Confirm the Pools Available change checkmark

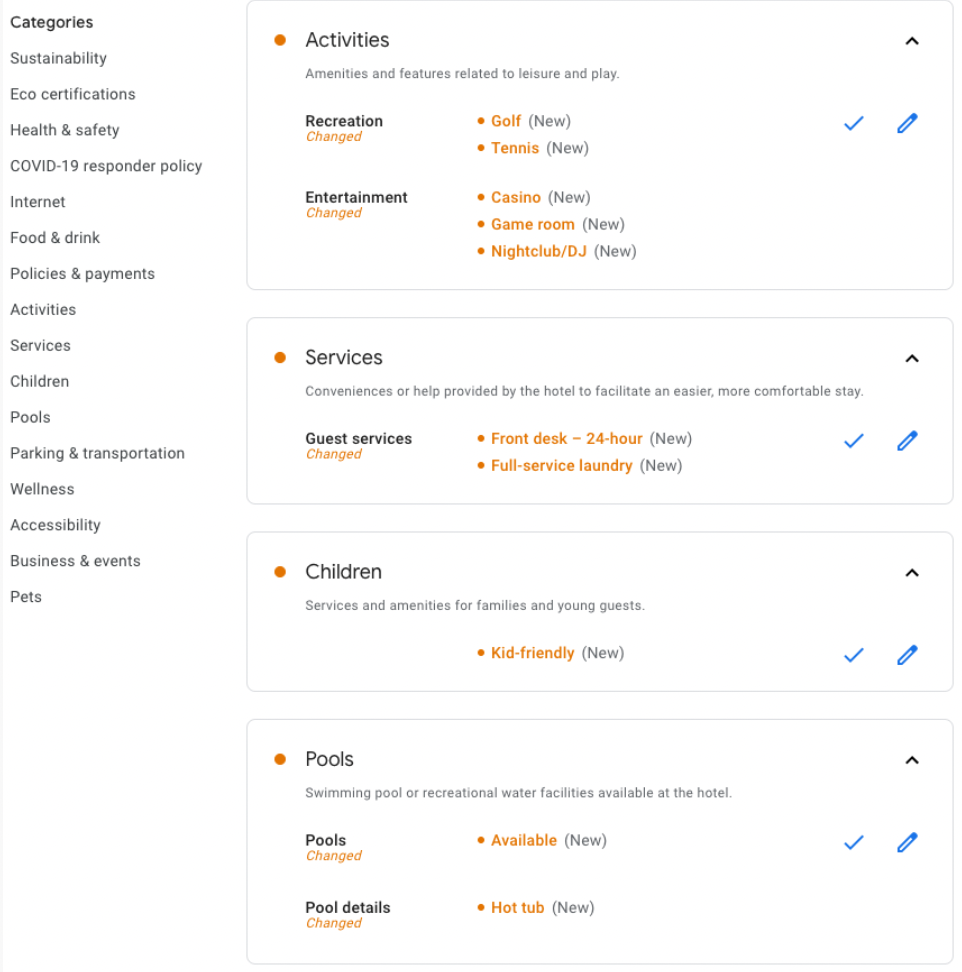(x=853, y=842)
